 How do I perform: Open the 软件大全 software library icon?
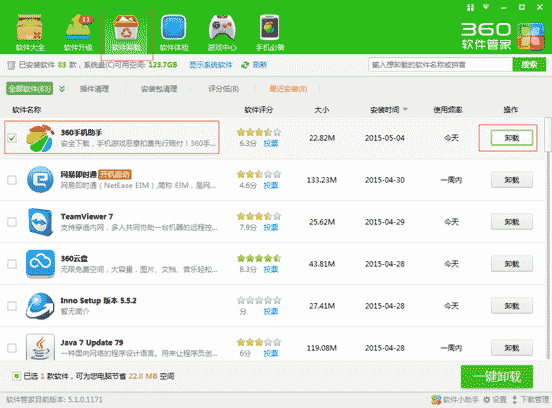30,28
